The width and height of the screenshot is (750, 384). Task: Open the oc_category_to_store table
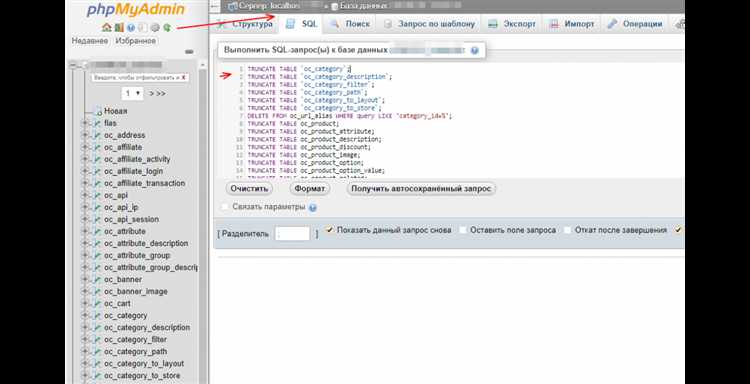[x=142, y=376]
